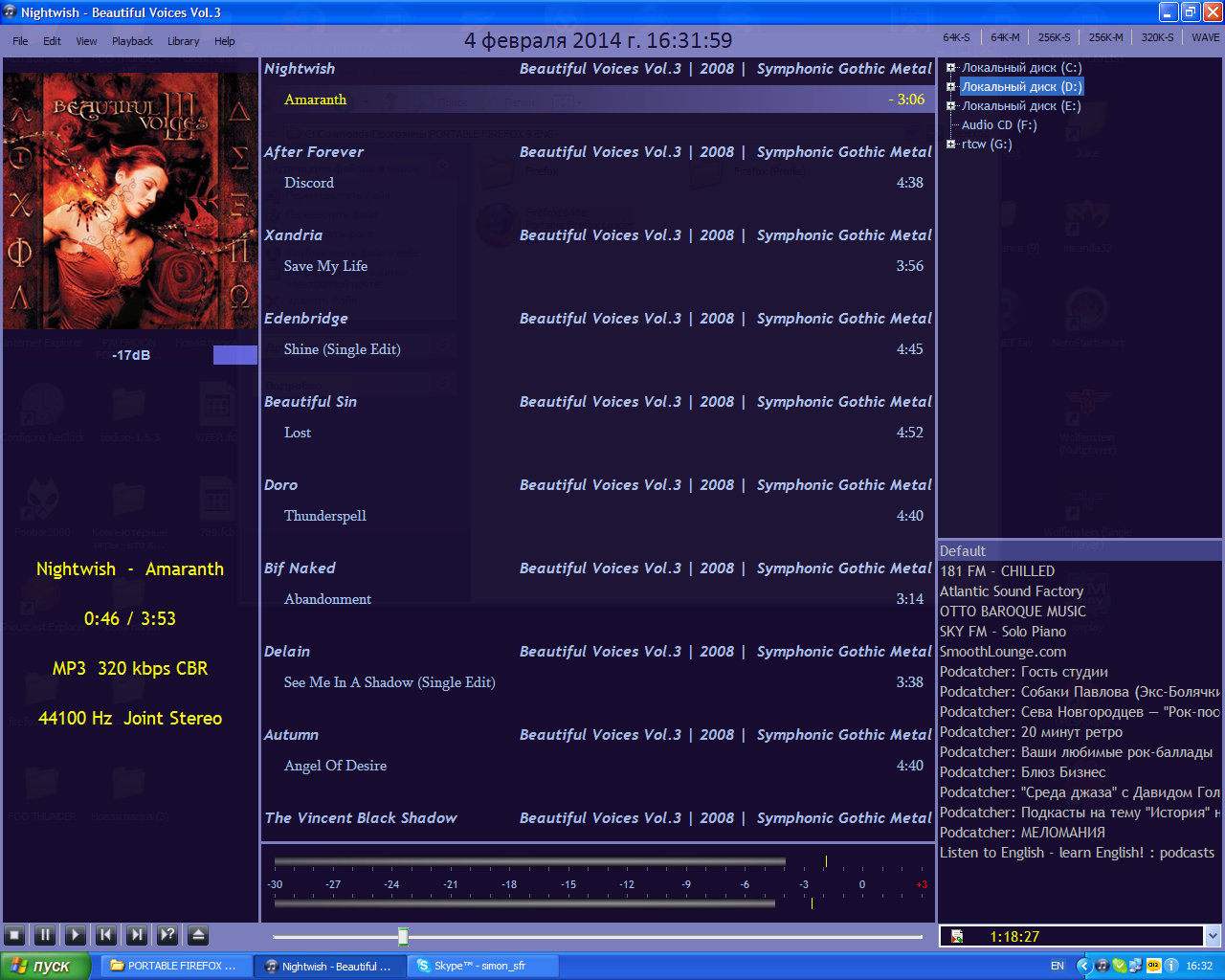Select Podcatcher: МЕЛОМАНИЯ entry

click(x=1080, y=833)
